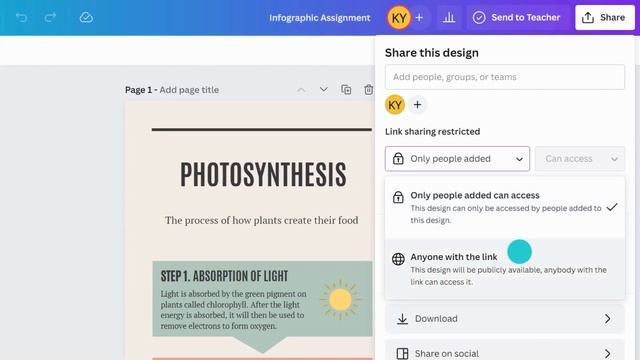
Task: Focus the Add people, groups, or teams field
Action: [x=504, y=77]
